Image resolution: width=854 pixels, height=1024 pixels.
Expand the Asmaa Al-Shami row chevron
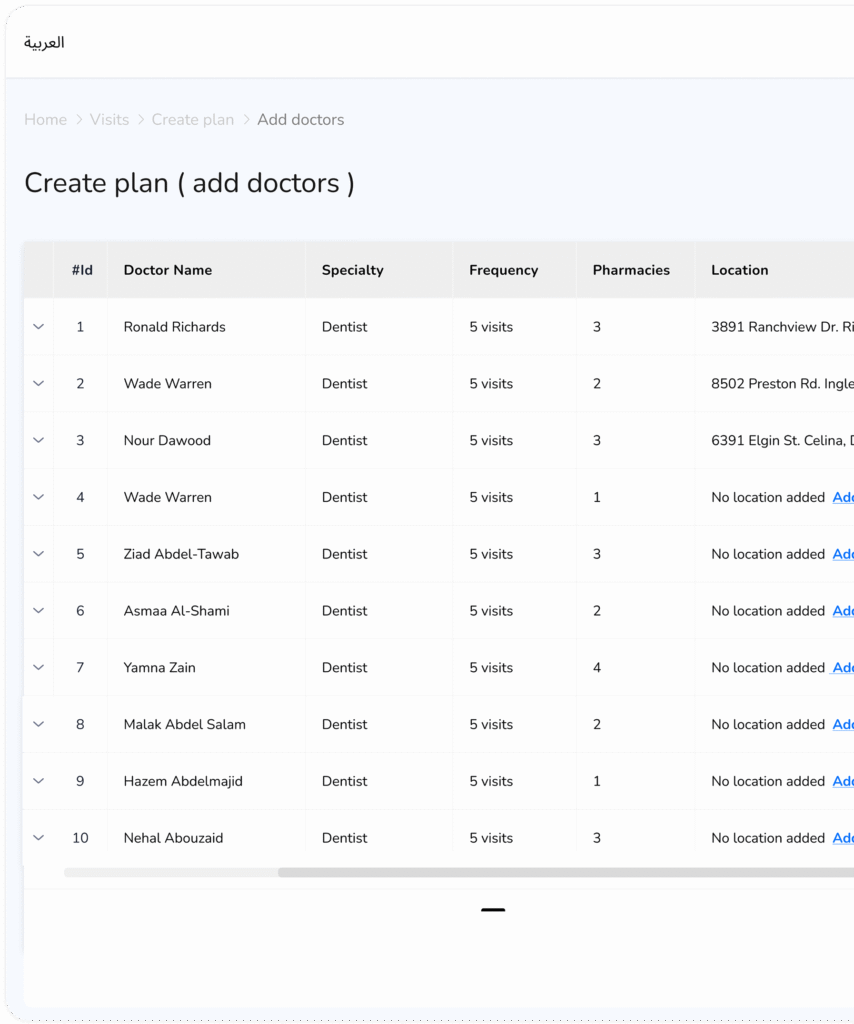pos(39,611)
